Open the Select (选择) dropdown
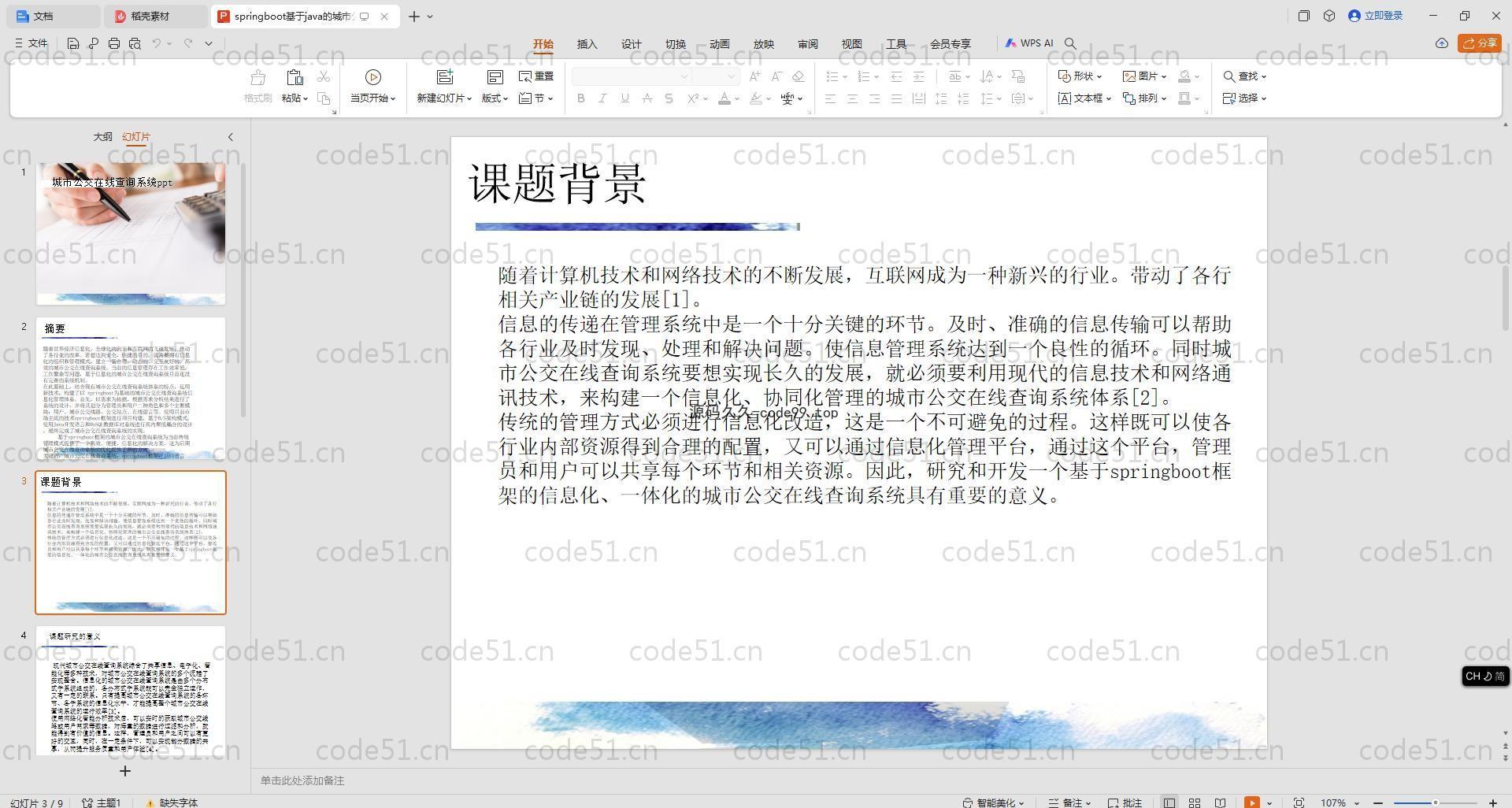The height and width of the screenshot is (808, 1512). 1244,98
